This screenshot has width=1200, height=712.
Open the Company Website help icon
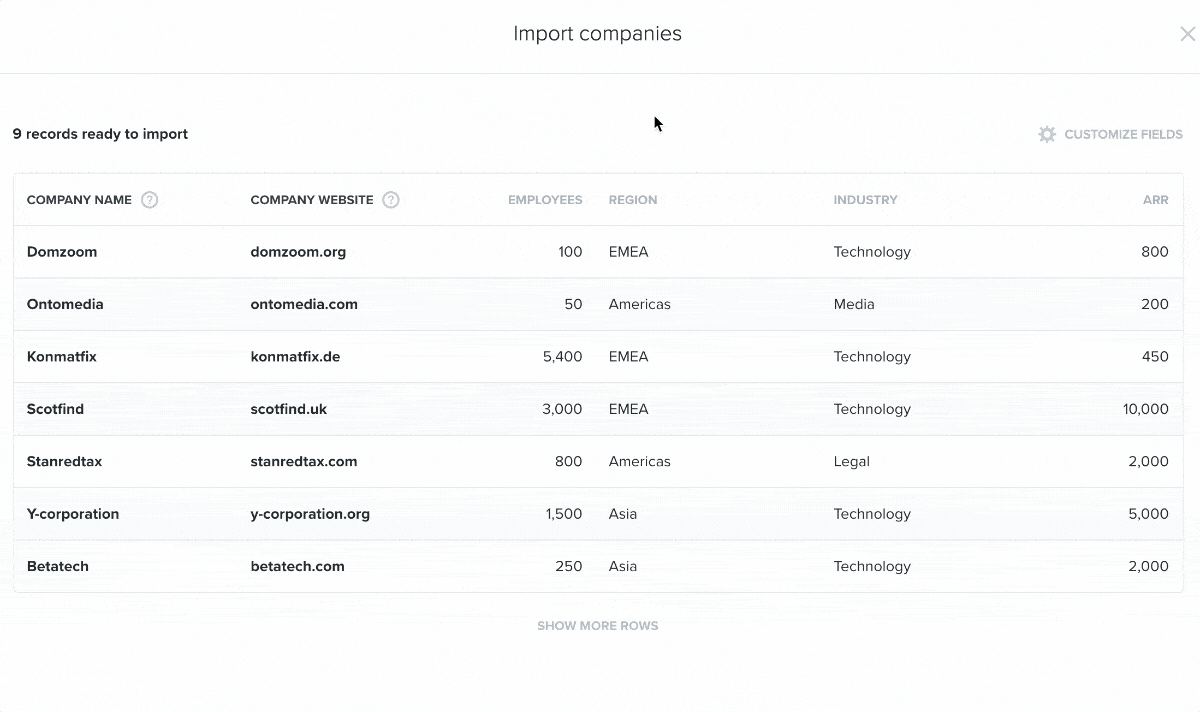pyautogui.click(x=391, y=200)
